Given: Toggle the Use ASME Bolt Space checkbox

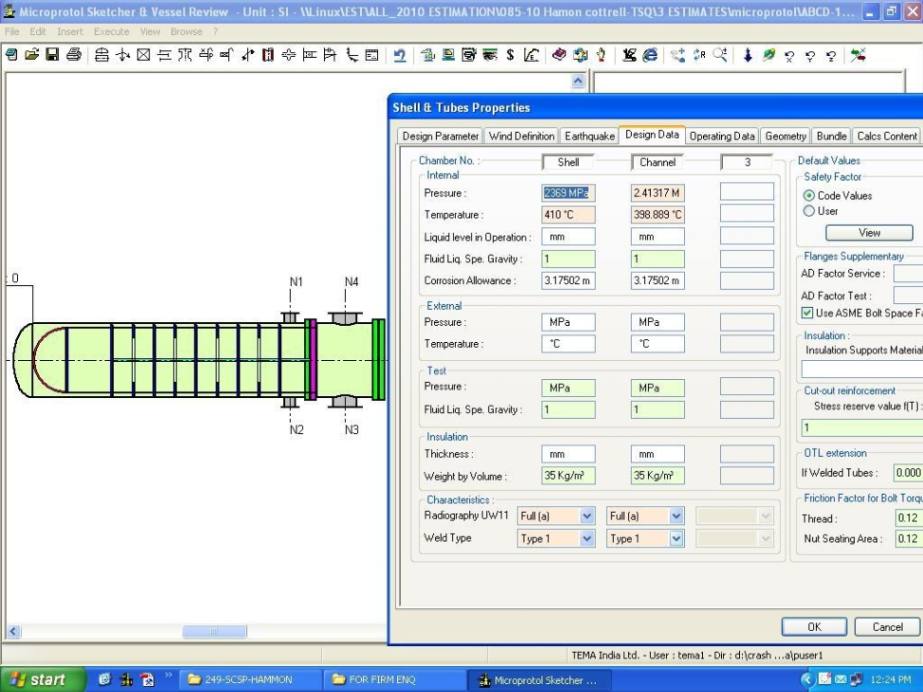Looking at the screenshot, I should click(x=808, y=313).
